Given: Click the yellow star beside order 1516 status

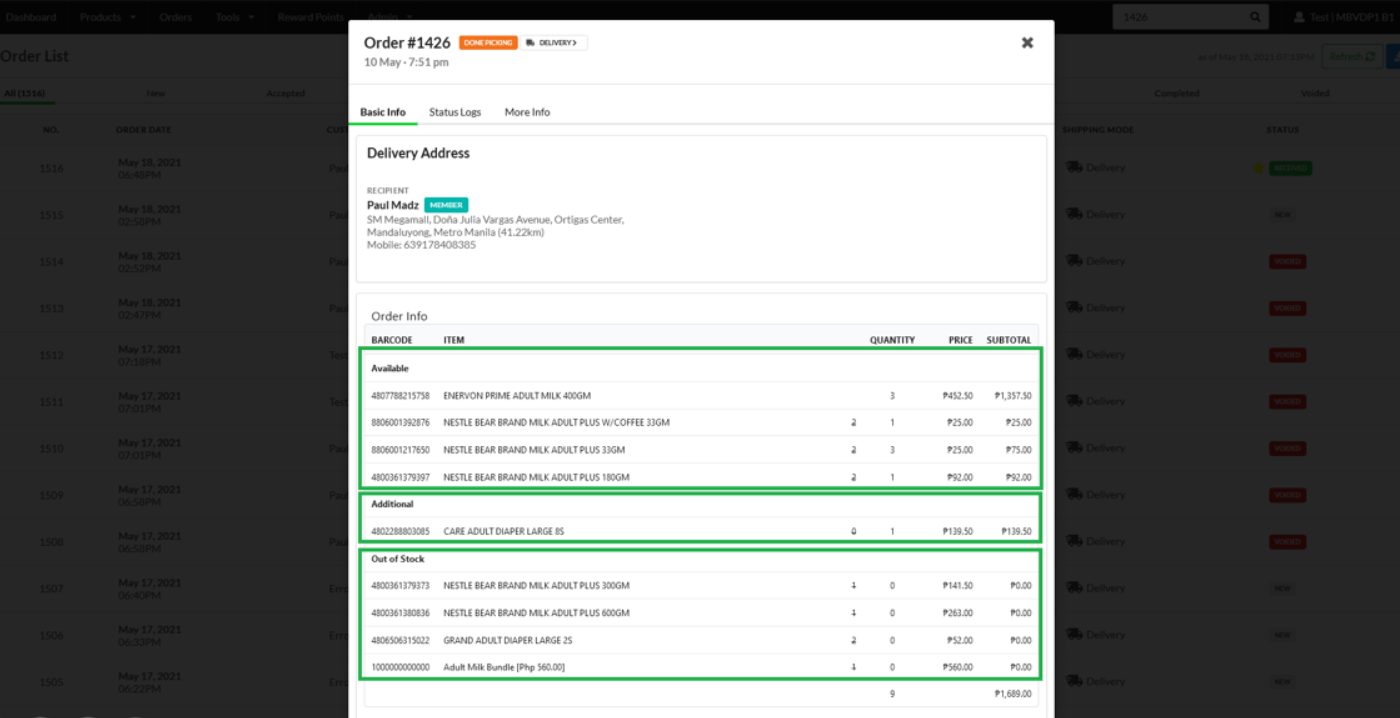Looking at the screenshot, I should [1259, 168].
